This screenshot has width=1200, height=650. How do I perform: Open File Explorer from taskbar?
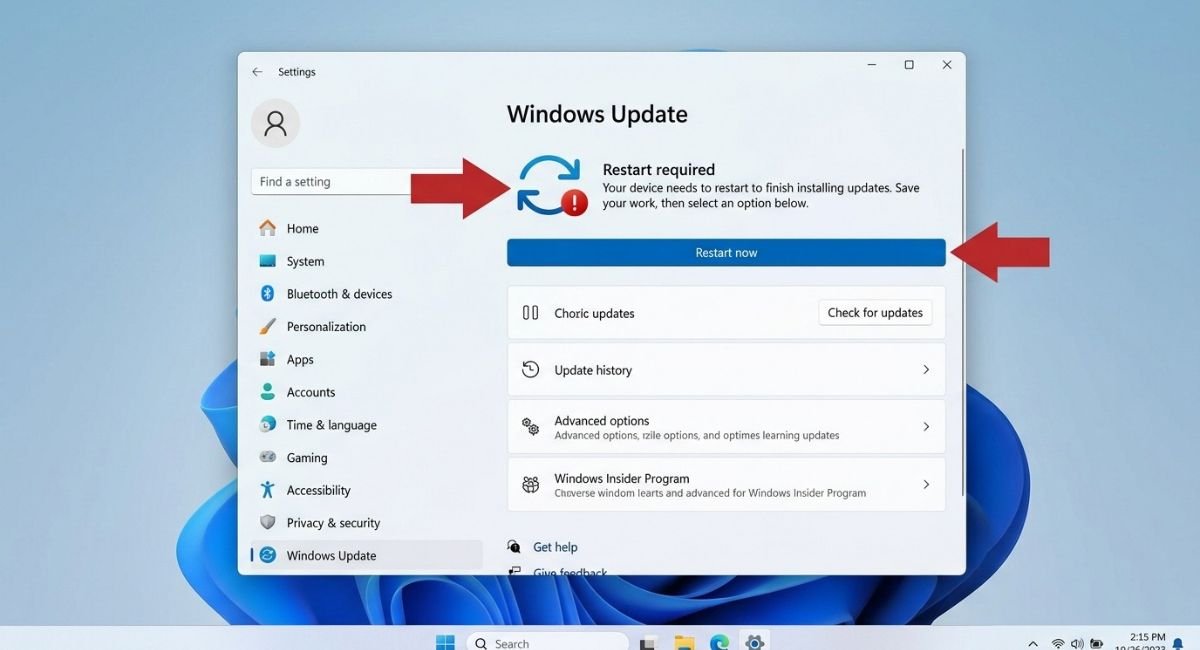[x=684, y=643]
